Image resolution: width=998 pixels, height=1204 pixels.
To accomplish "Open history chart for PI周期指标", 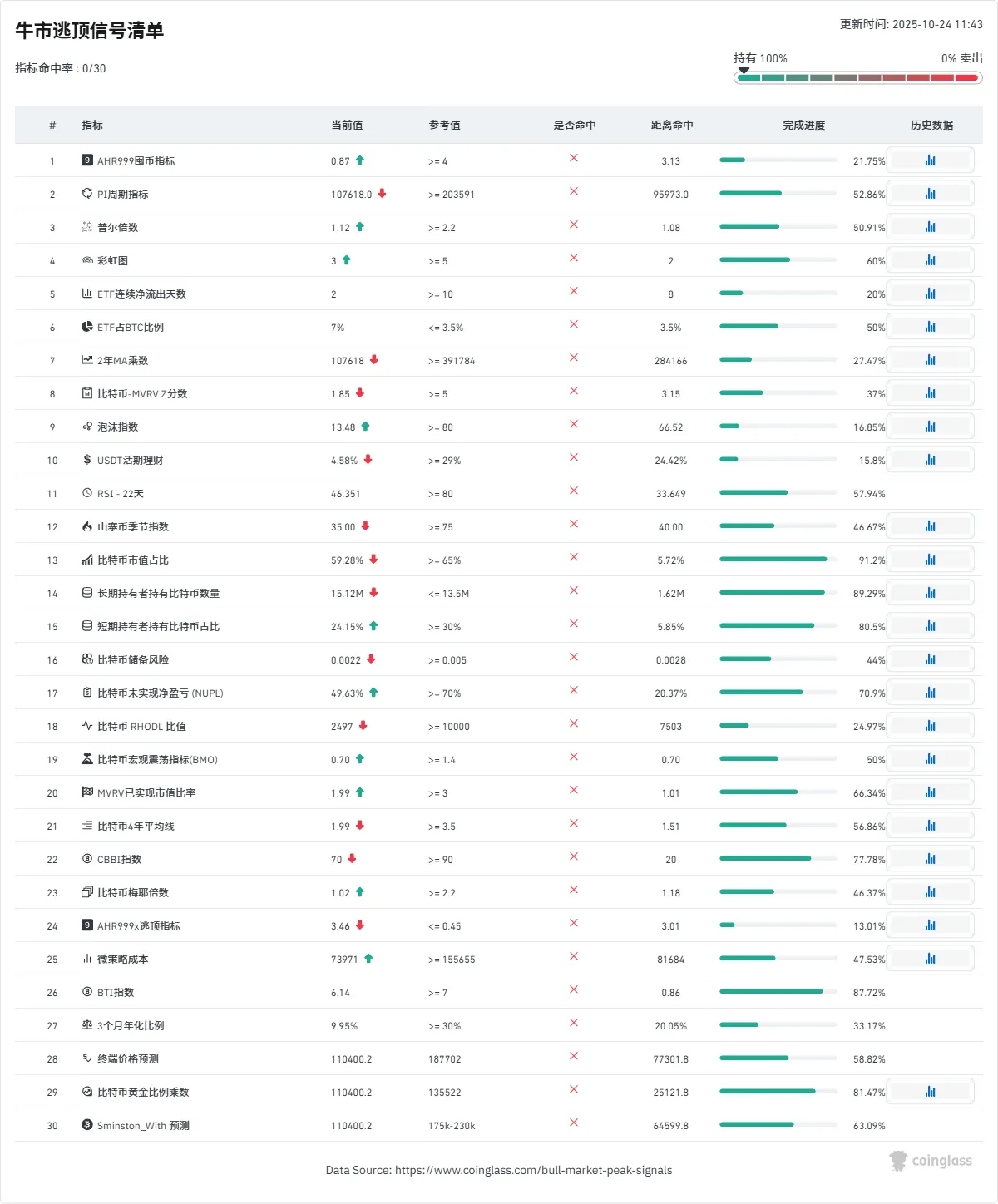I will click(x=930, y=194).
